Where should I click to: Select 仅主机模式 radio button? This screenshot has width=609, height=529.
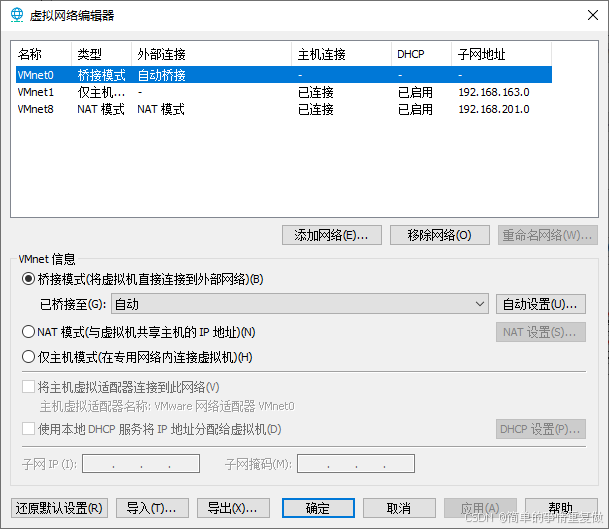[x=28, y=357]
